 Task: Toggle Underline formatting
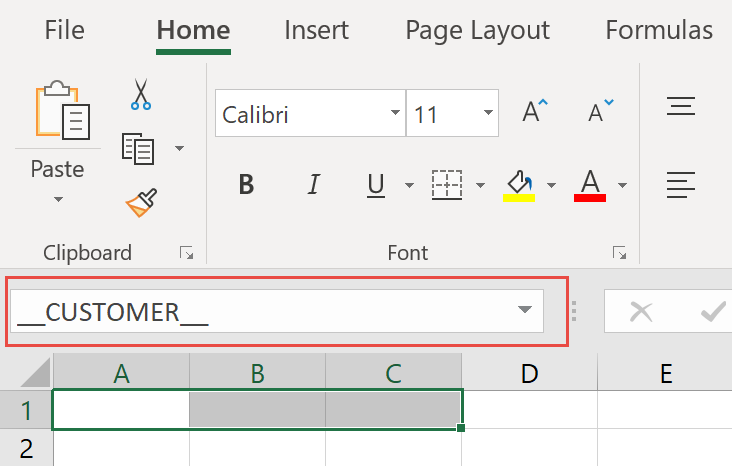click(376, 185)
